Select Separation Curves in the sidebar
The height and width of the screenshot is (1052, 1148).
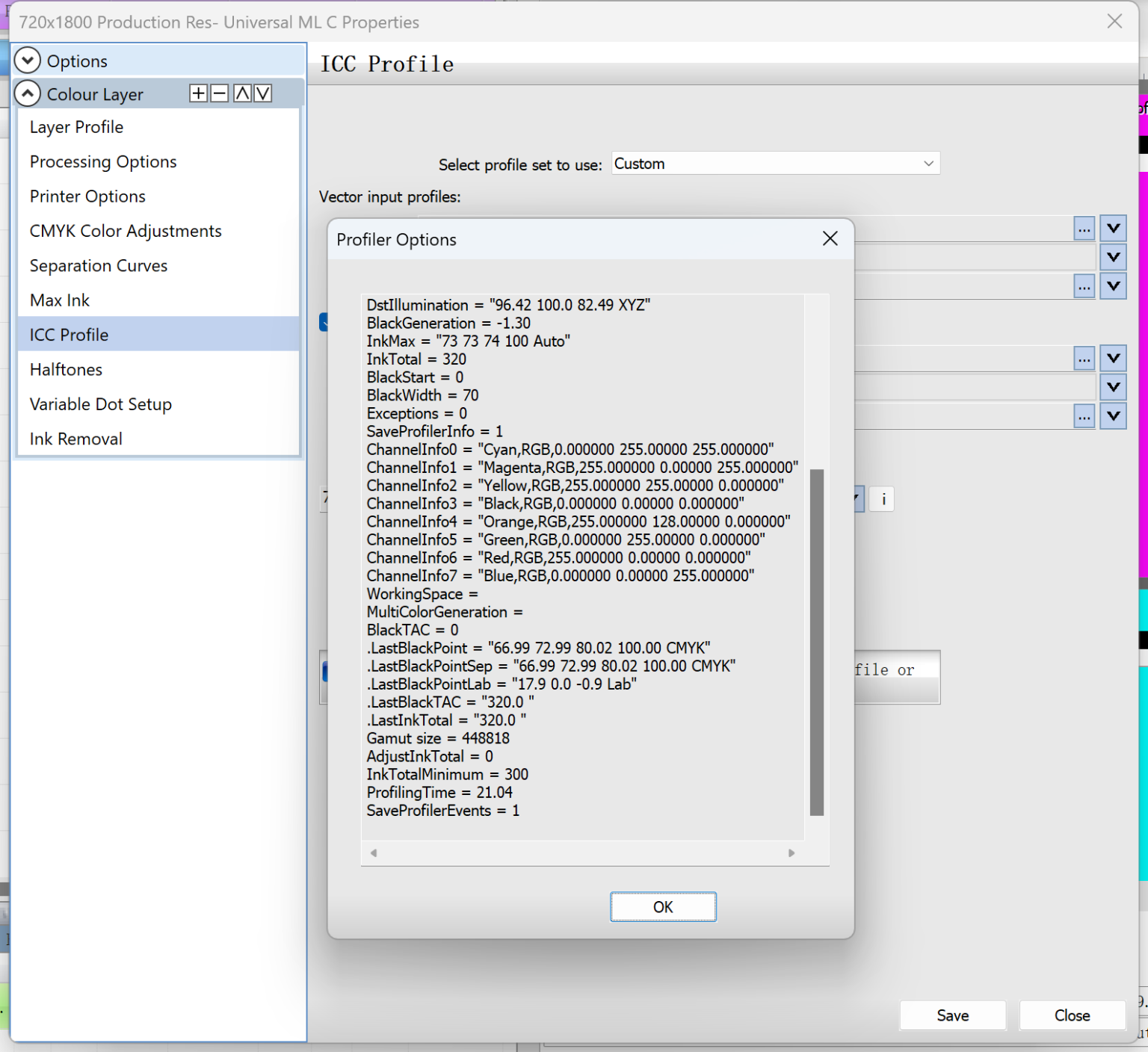tap(98, 266)
